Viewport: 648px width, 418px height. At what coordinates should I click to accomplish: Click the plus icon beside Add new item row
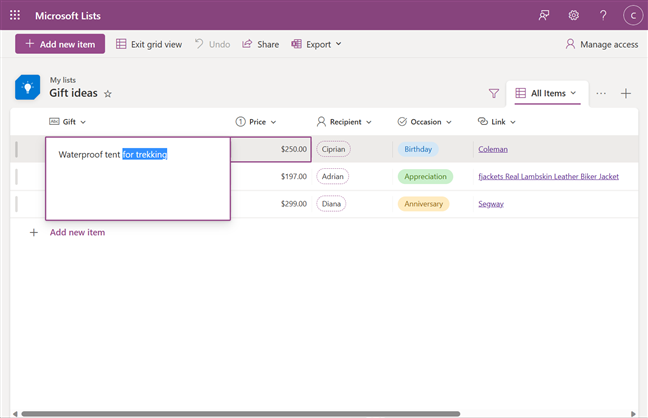pos(34,232)
